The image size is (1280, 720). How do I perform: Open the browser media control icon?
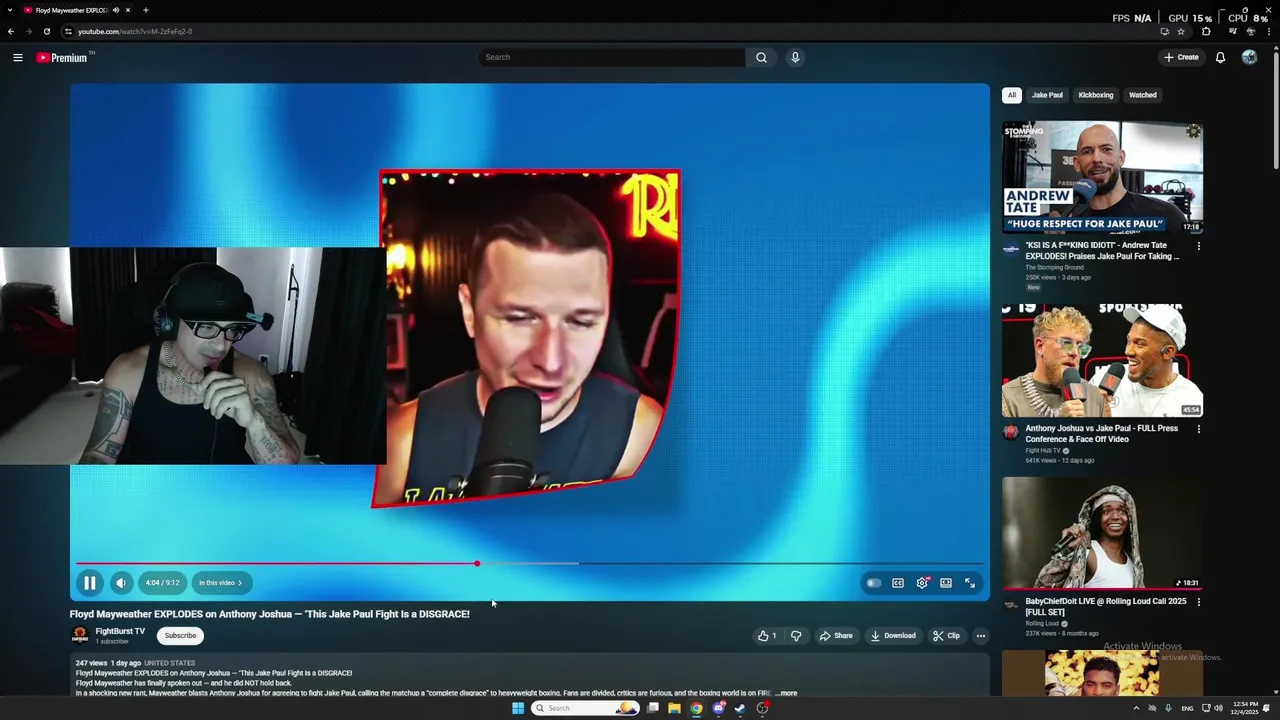[x=1232, y=31]
